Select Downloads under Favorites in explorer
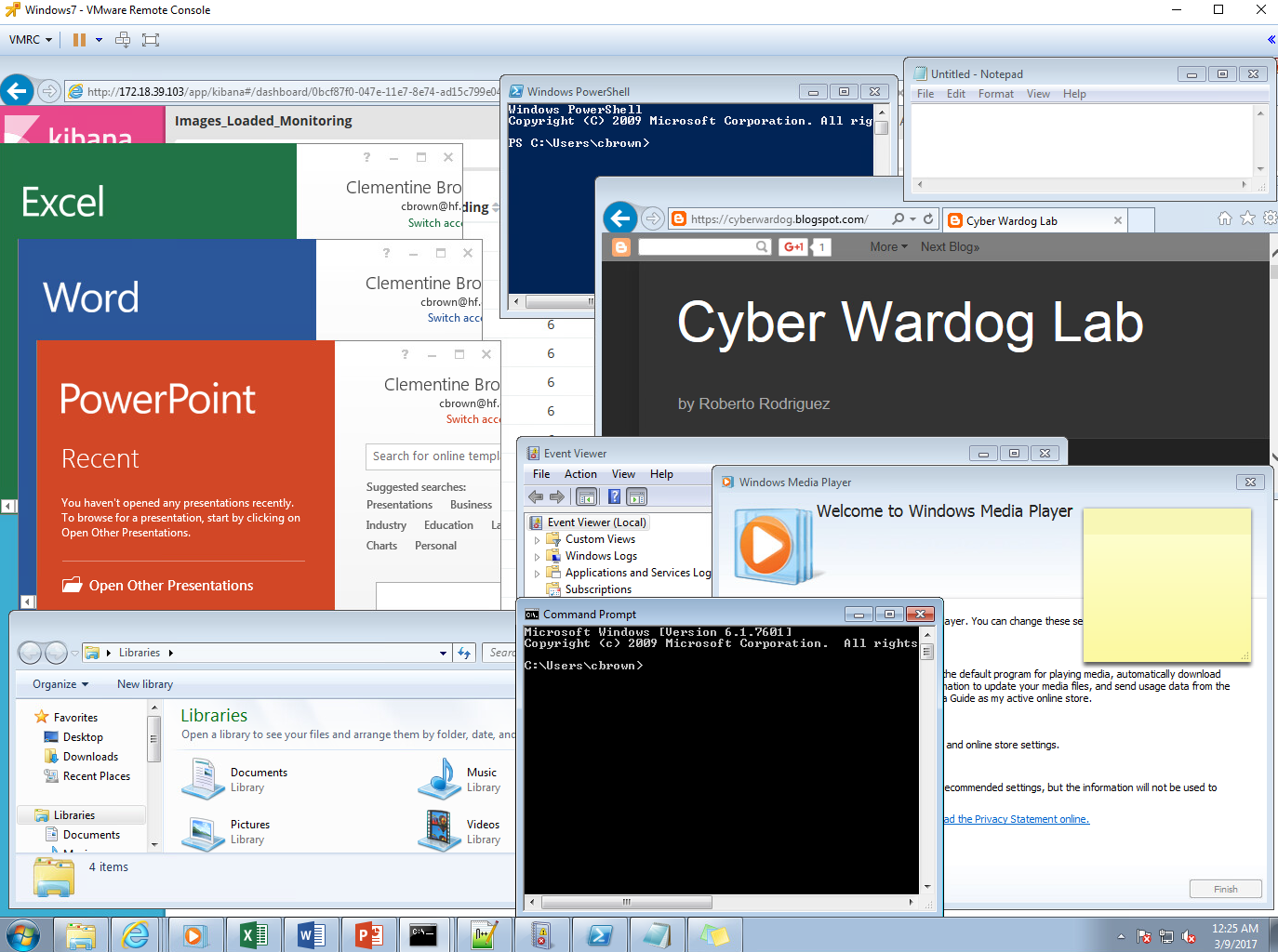Screen dimensions: 1278x952 tap(90, 757)
